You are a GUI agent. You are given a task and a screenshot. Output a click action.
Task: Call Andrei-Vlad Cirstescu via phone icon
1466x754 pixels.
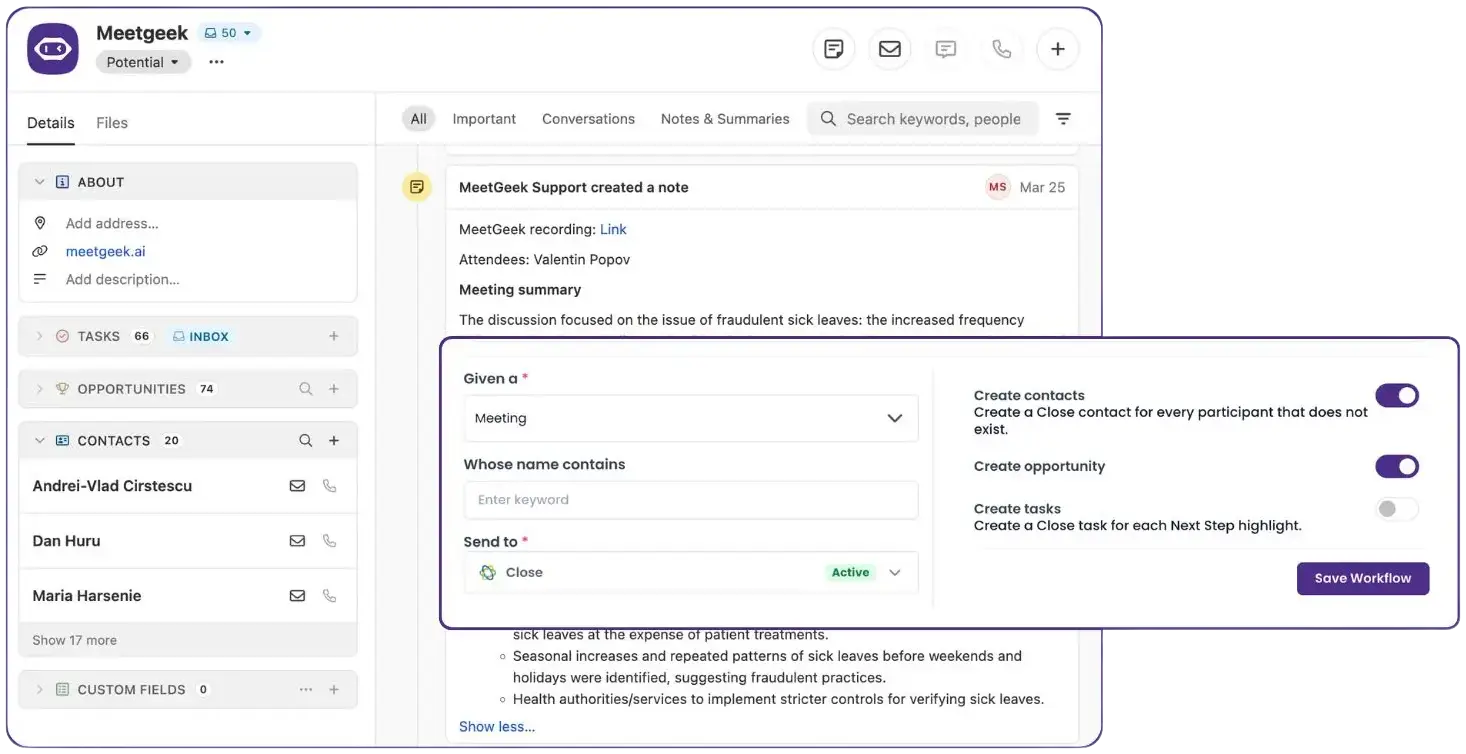coord(329,486)
